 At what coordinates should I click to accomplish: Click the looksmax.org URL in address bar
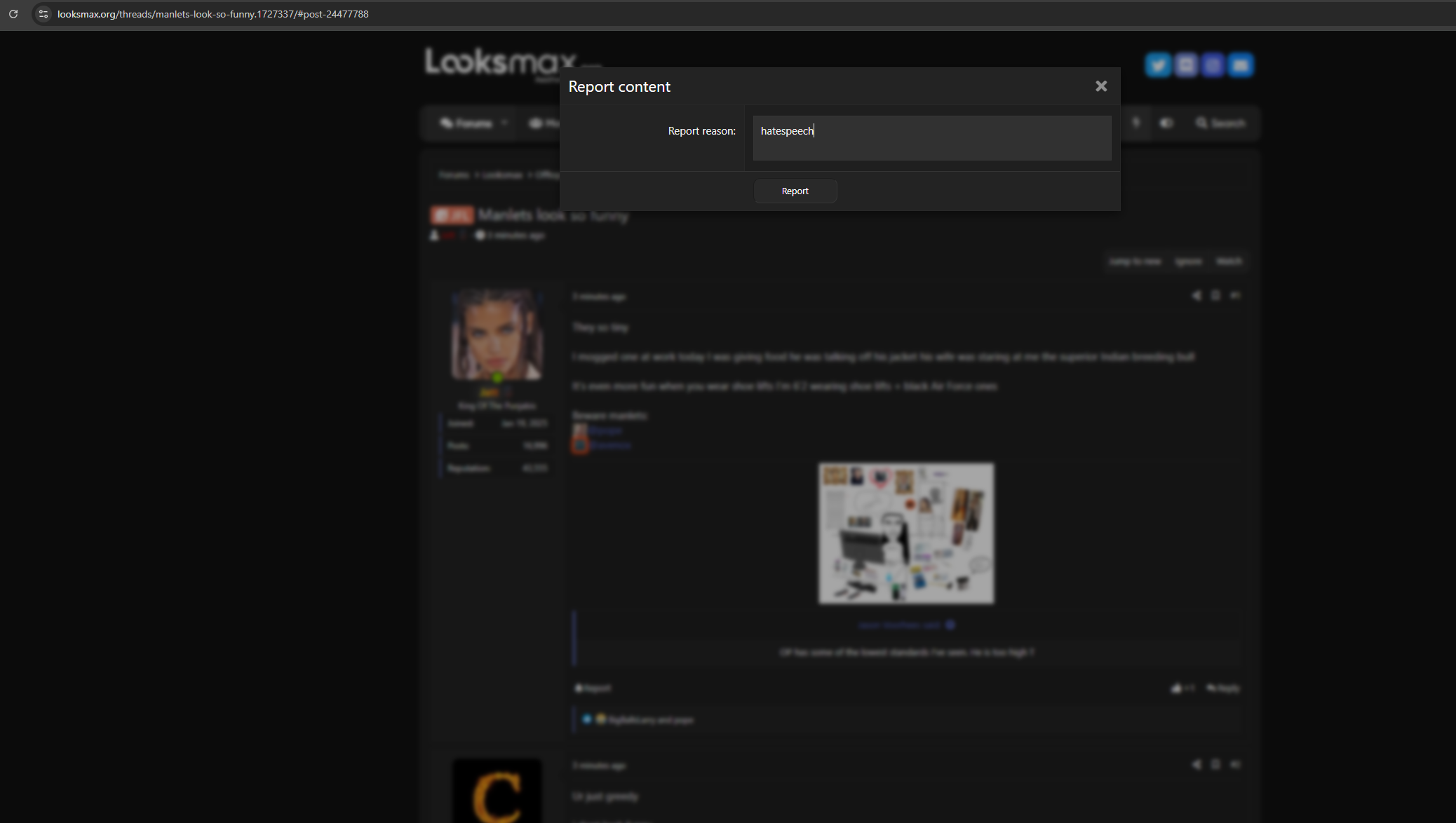[x=213, y=14]
